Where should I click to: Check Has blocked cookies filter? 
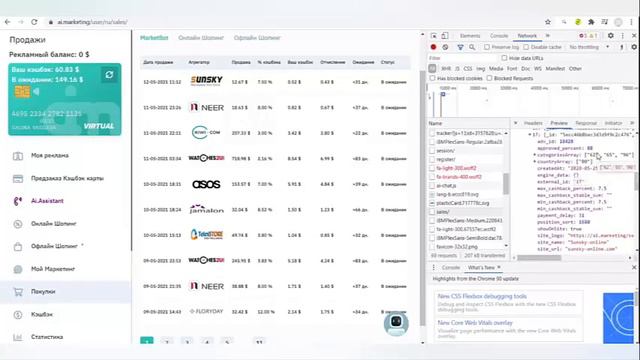432,78
